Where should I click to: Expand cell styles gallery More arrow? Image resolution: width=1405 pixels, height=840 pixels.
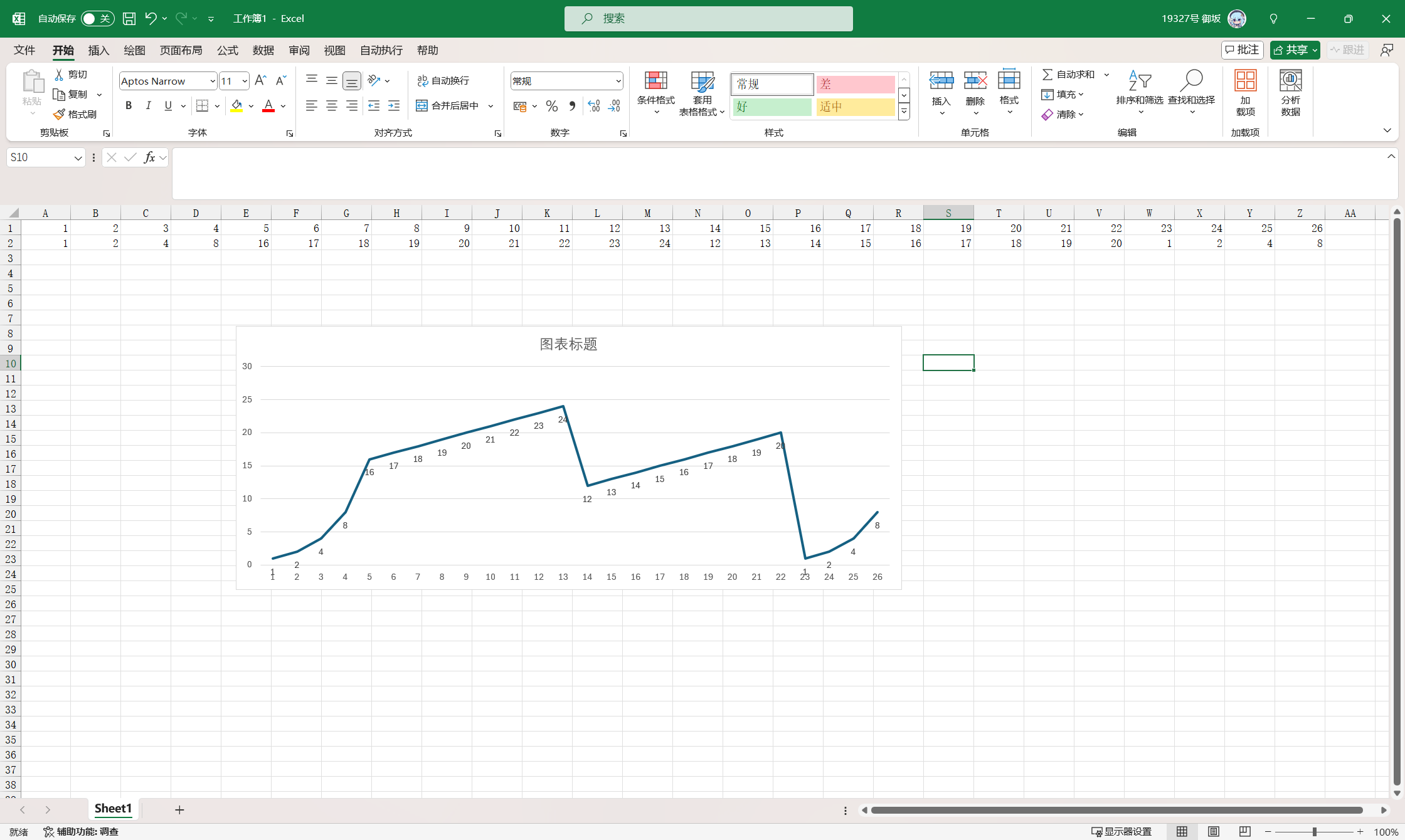pyautogui.click(x=904, y=112)
